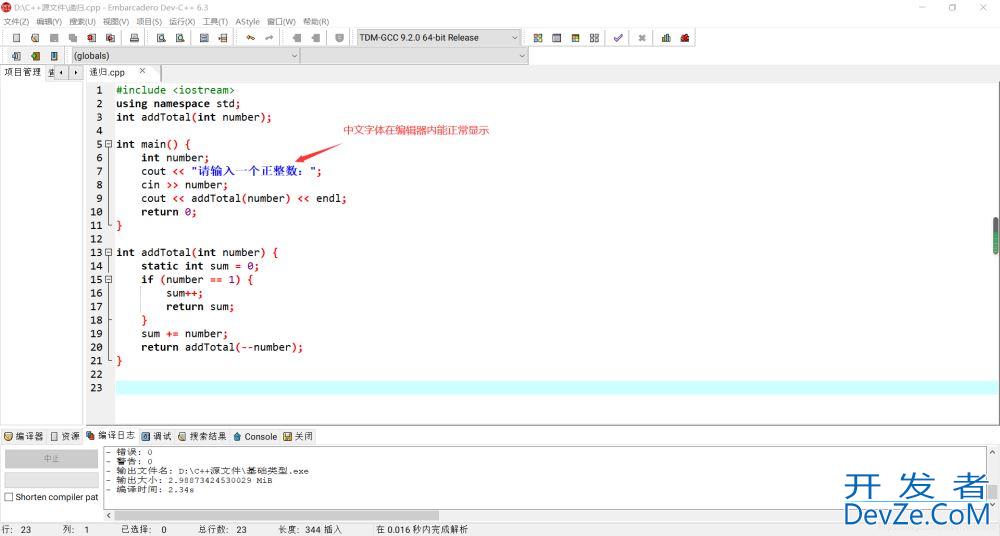Screen dimensions: 1000x536
Task: Click the Close file toolbar icon
Action: pos(91,38)
